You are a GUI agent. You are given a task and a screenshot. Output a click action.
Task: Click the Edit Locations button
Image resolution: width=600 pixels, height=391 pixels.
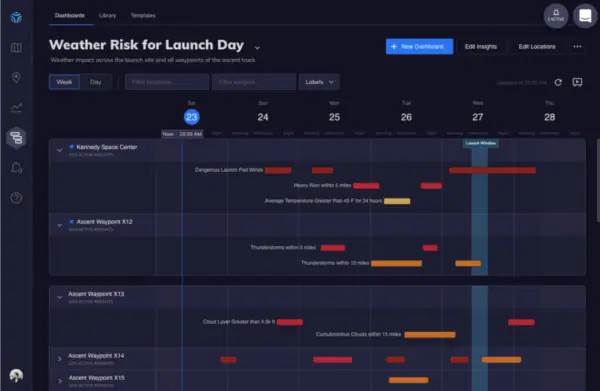[x=537, y=47]
